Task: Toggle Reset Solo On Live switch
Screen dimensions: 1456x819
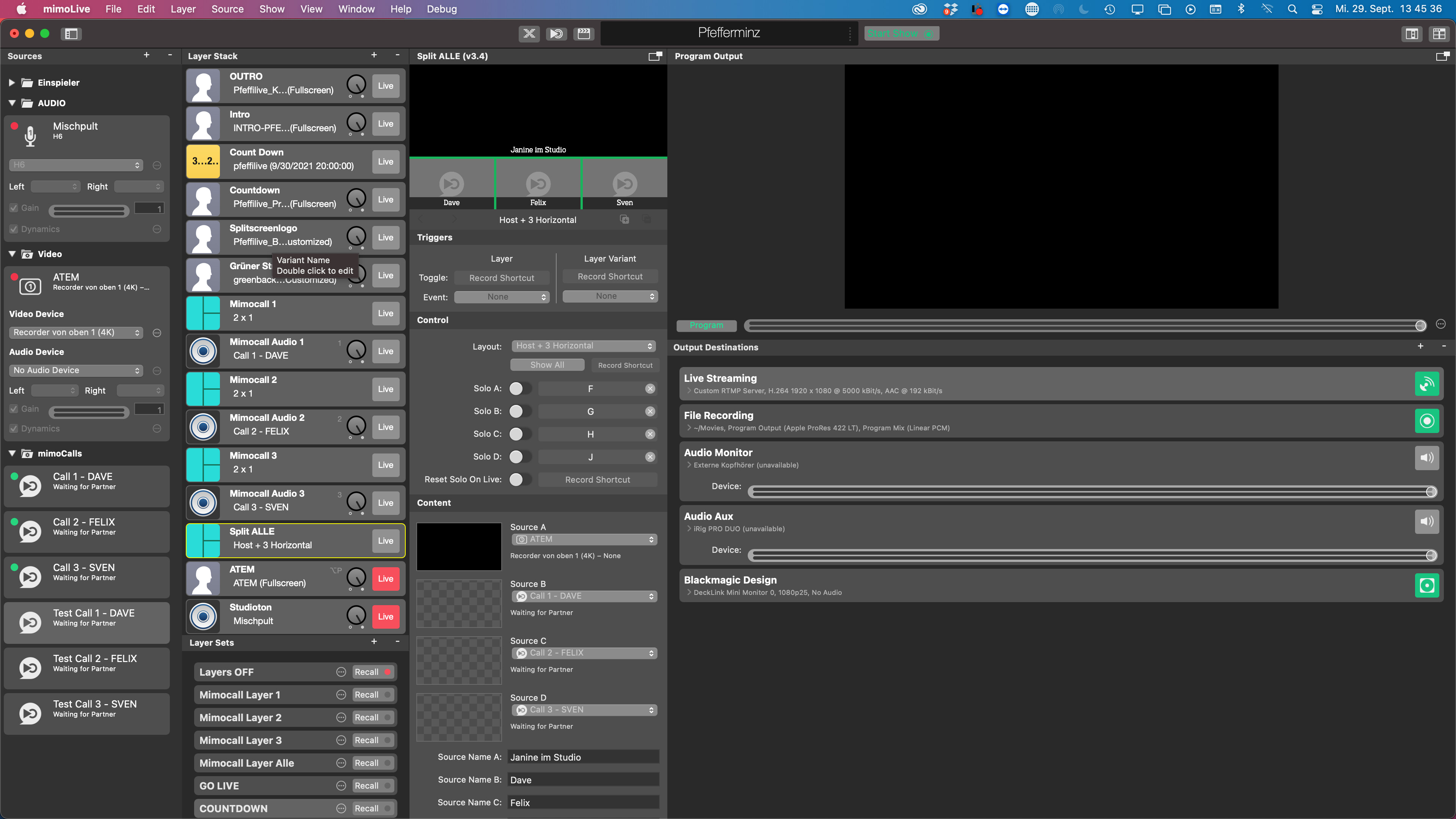Action: (x=520, y=480)
